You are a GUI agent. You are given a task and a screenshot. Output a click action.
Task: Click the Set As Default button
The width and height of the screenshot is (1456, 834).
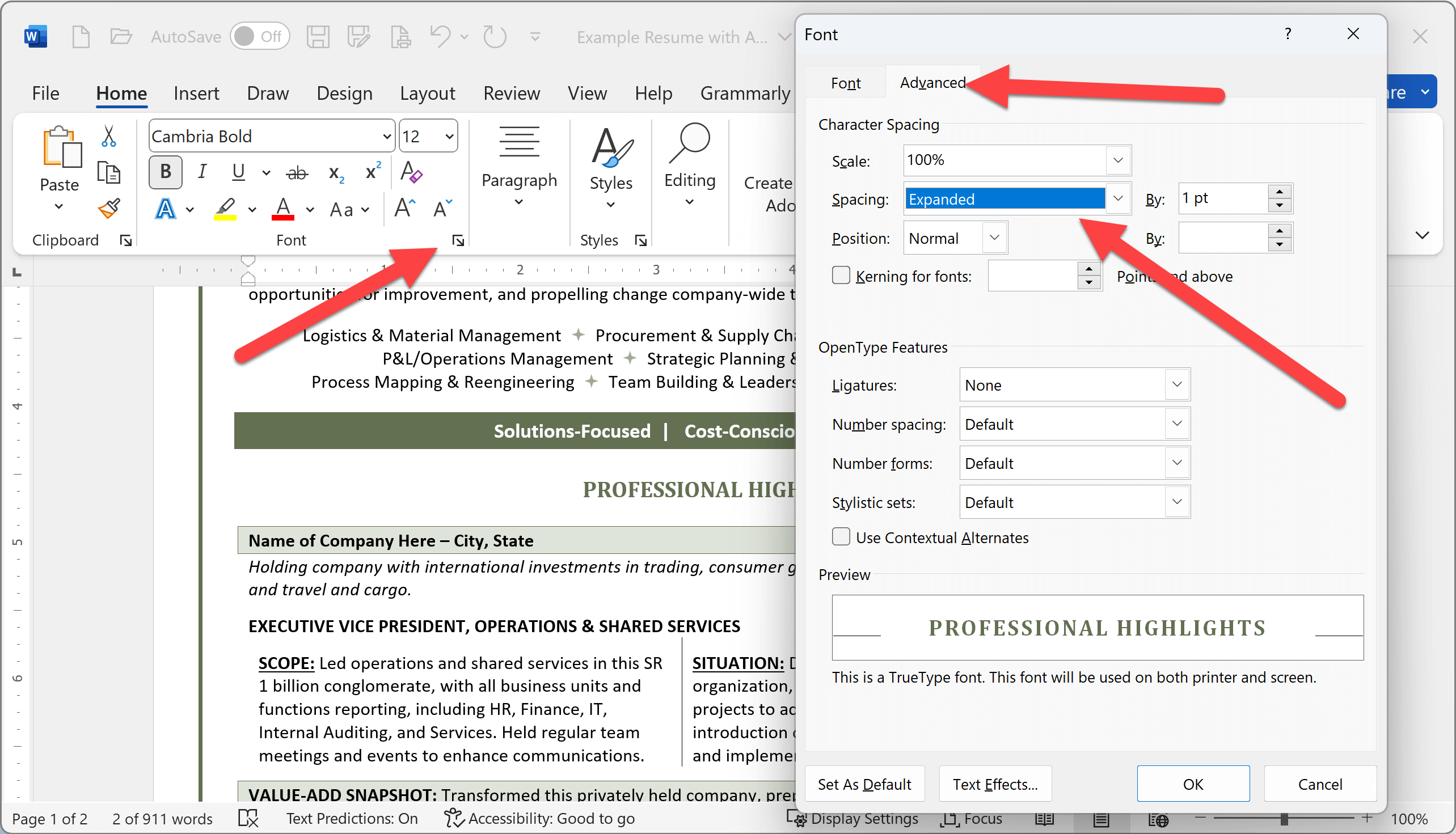pos(865,784)
